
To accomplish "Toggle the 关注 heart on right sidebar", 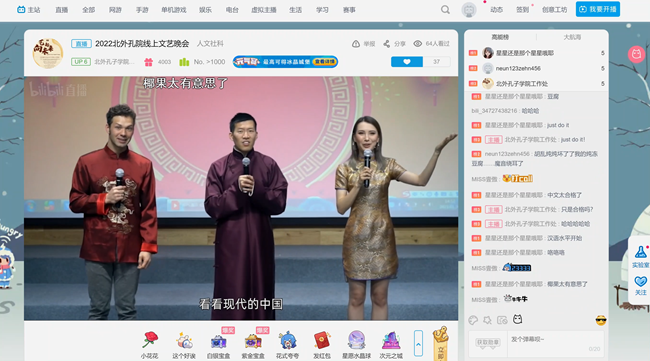I will pyautogui.click(x=640, y=281).
